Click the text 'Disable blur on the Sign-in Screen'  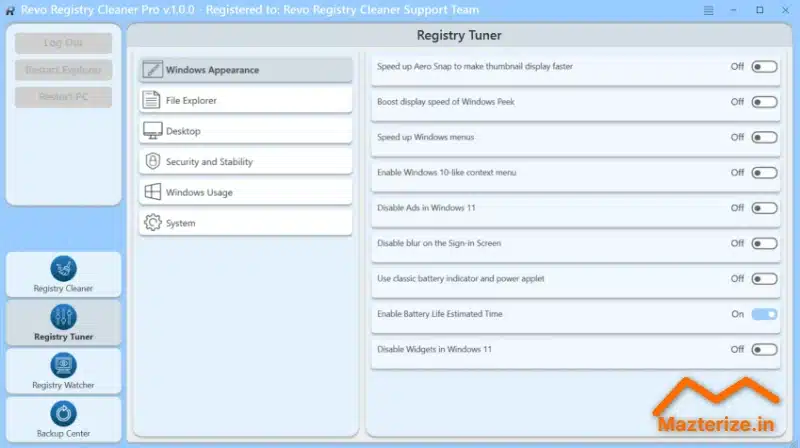tap(439, 243)
